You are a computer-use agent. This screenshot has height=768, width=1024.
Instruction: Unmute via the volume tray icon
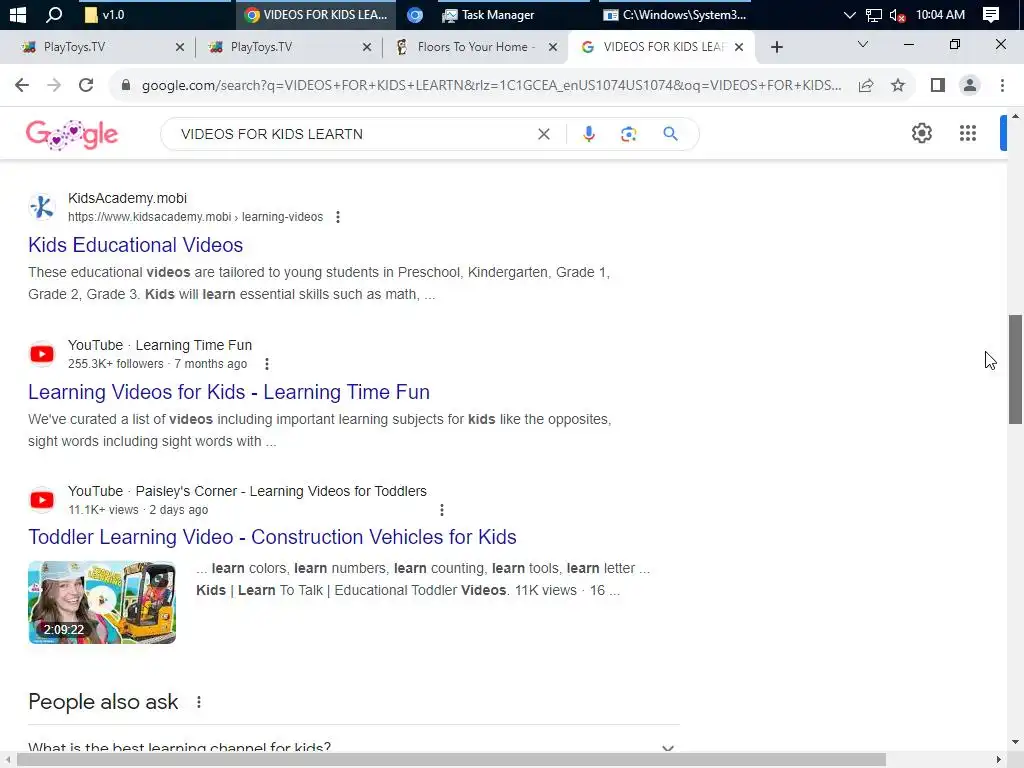[x=897, y=15]
